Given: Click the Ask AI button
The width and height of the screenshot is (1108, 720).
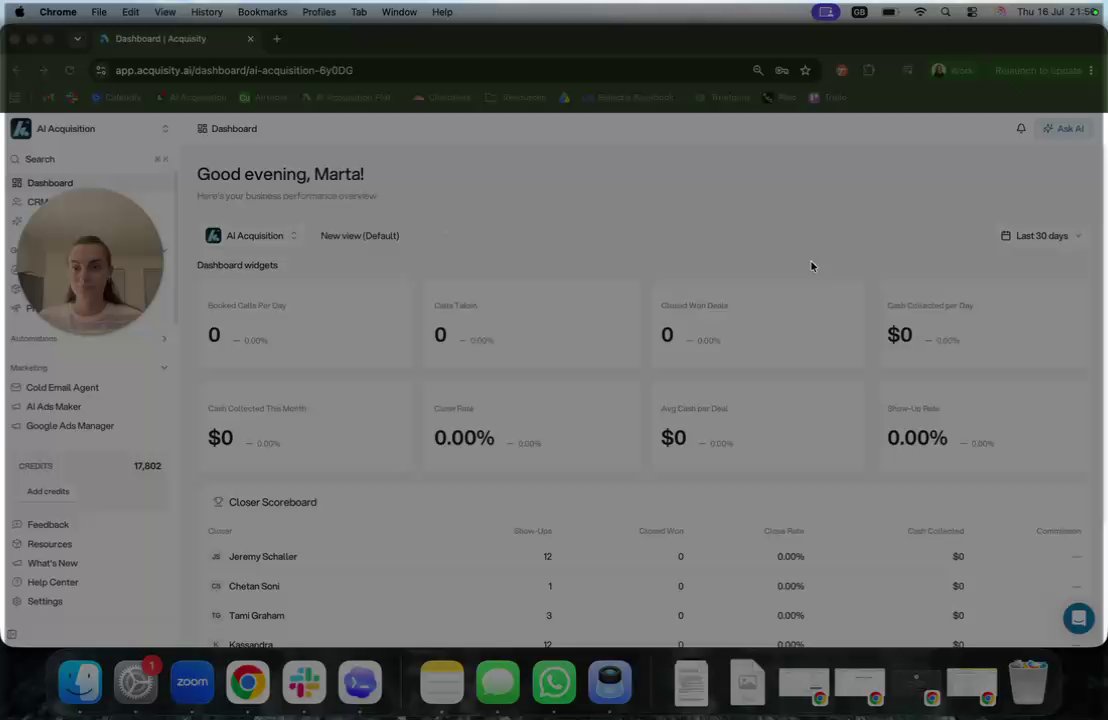Looking at the screenshot, I should point(1063,129).
